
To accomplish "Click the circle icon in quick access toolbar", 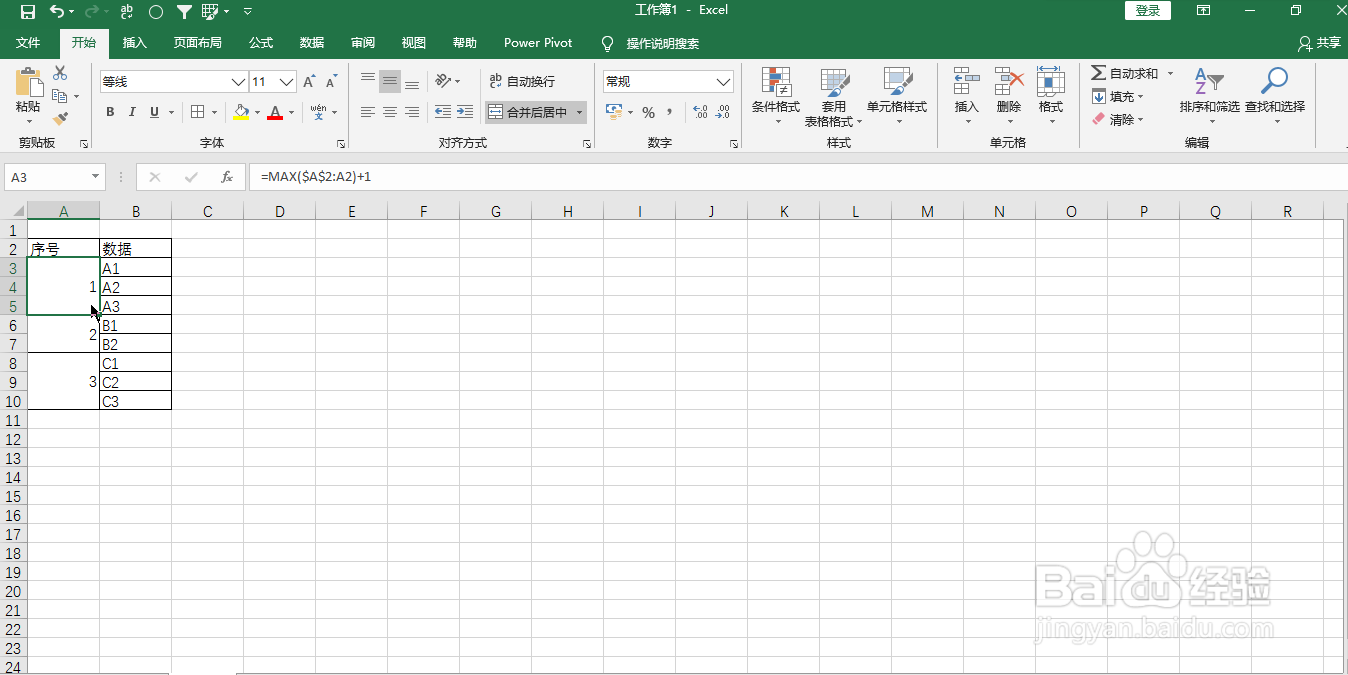I will [x=156, y=11].
